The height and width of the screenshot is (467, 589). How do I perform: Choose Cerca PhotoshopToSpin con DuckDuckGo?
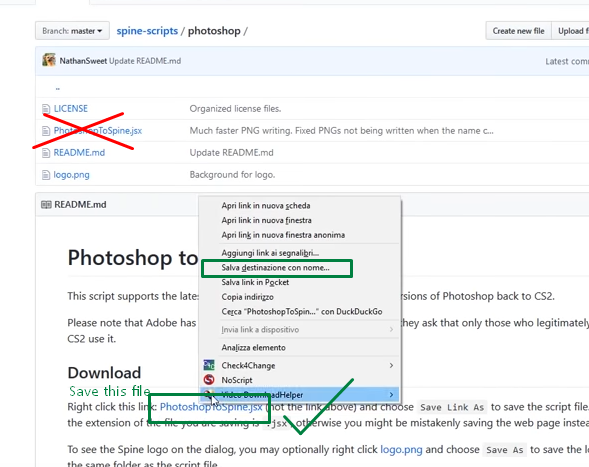tap(300, 311)
